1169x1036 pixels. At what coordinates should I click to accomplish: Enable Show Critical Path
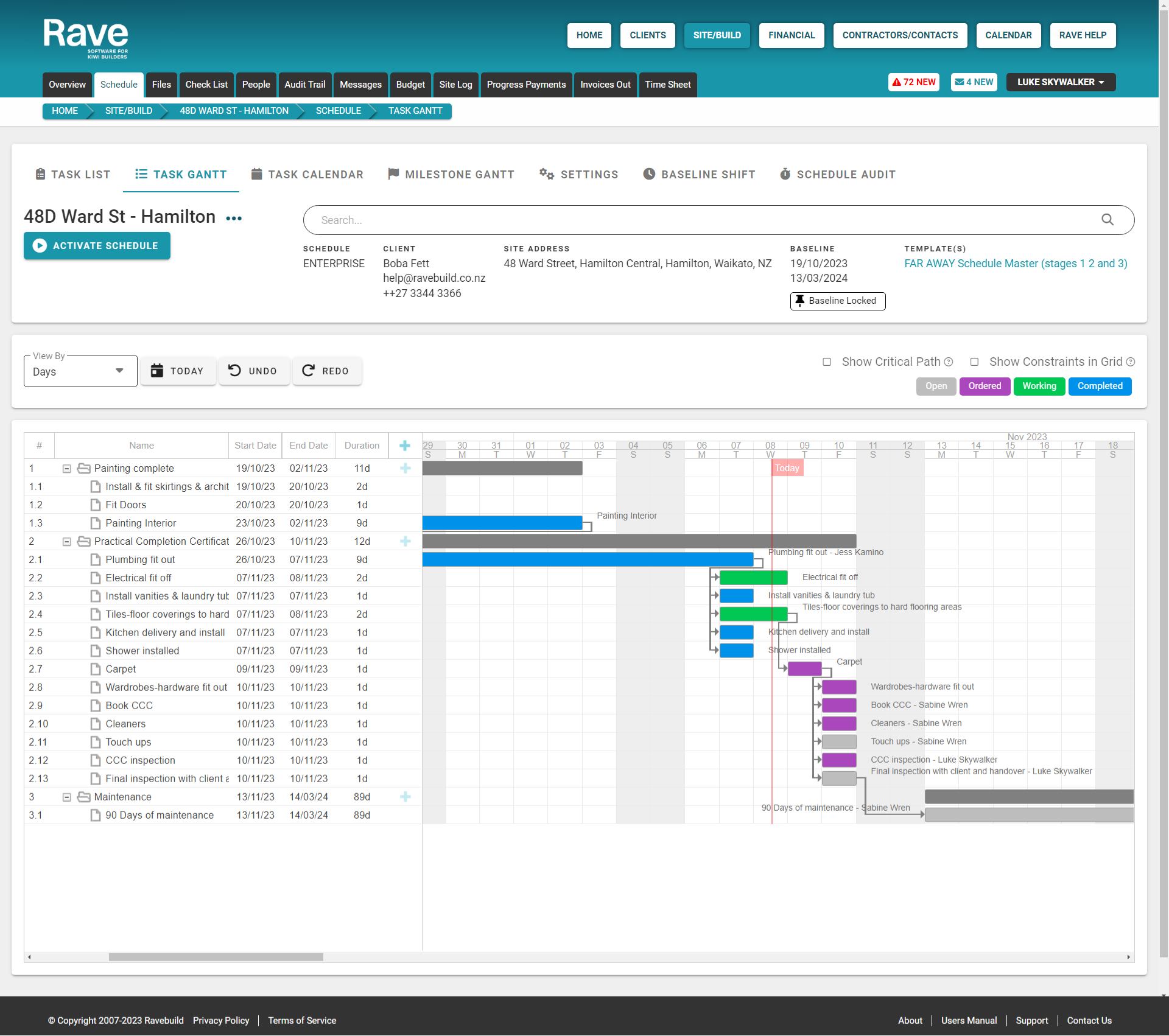coord(826,362)
